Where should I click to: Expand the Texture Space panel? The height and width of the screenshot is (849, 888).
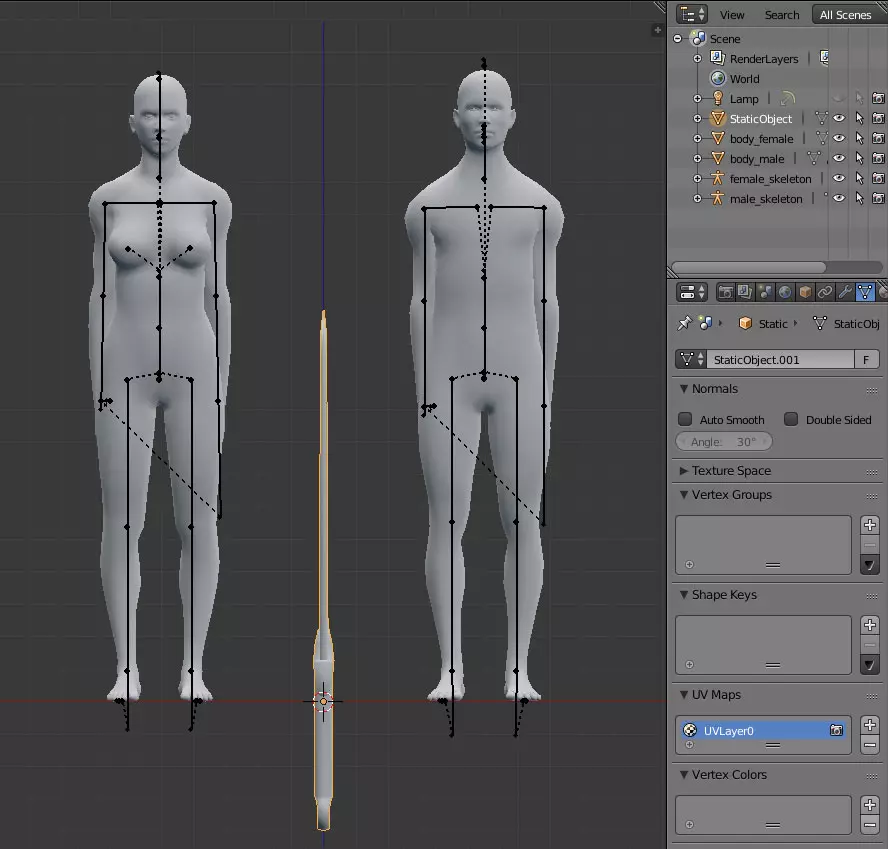[731, 470]
